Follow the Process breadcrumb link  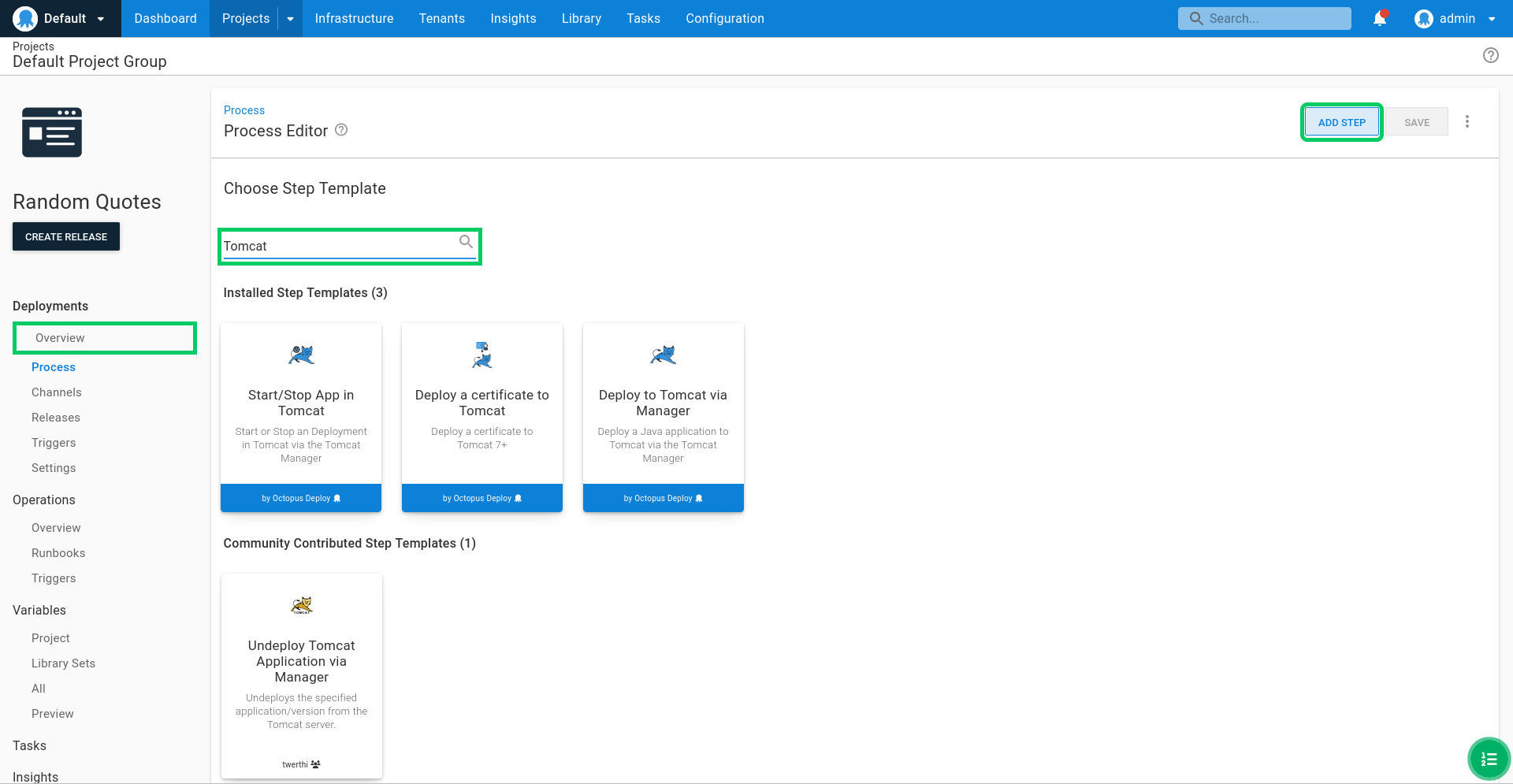pyautogui.click(x=244, y=110)
